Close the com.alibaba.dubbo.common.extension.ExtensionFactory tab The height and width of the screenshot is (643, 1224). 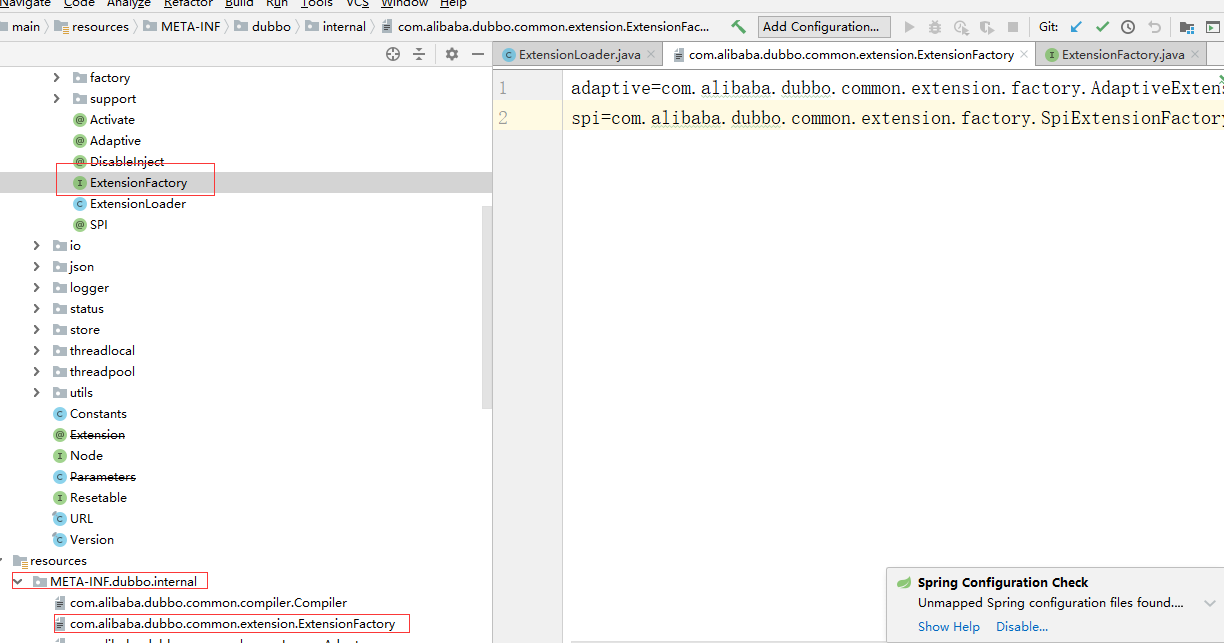[x=1024, y=55]
